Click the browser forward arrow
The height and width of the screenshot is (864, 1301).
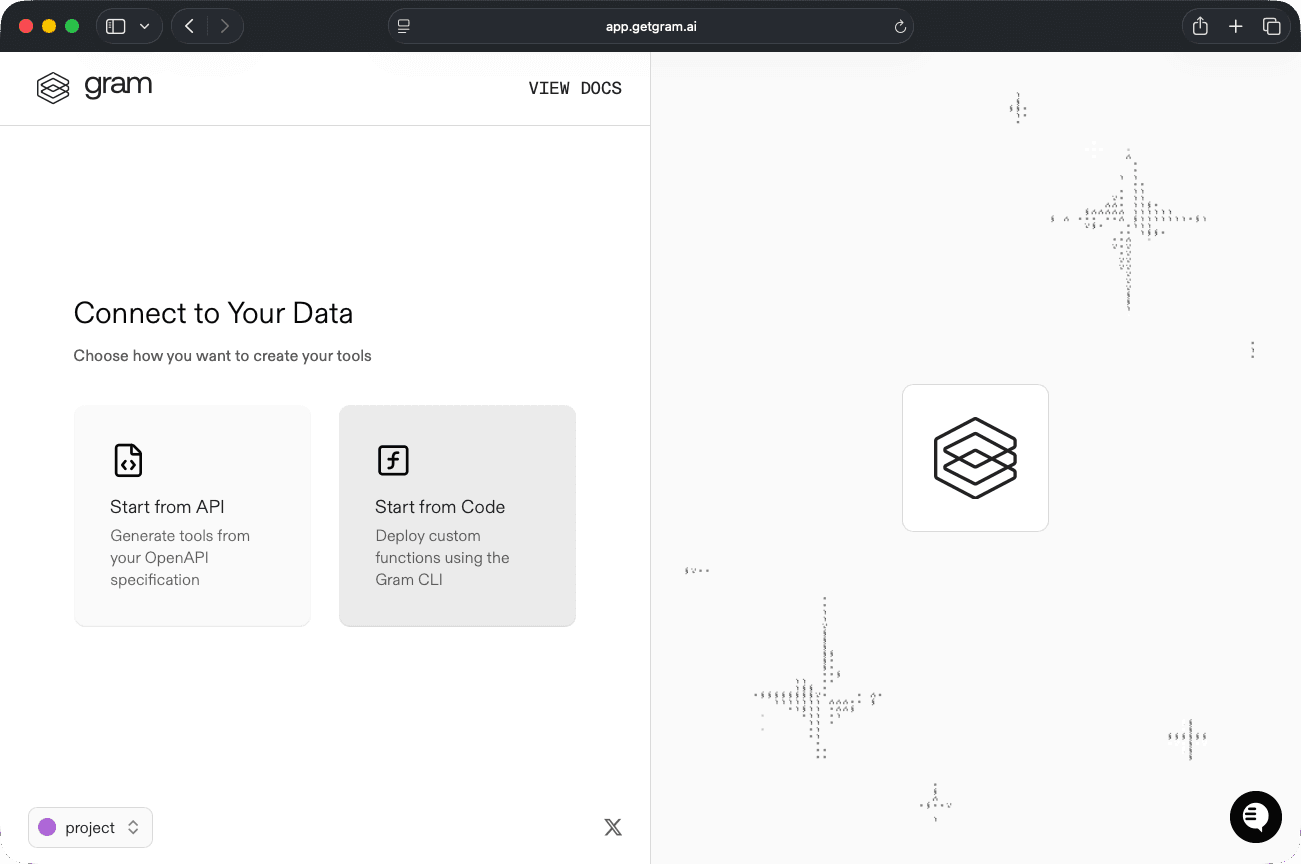tap(225, 26)
